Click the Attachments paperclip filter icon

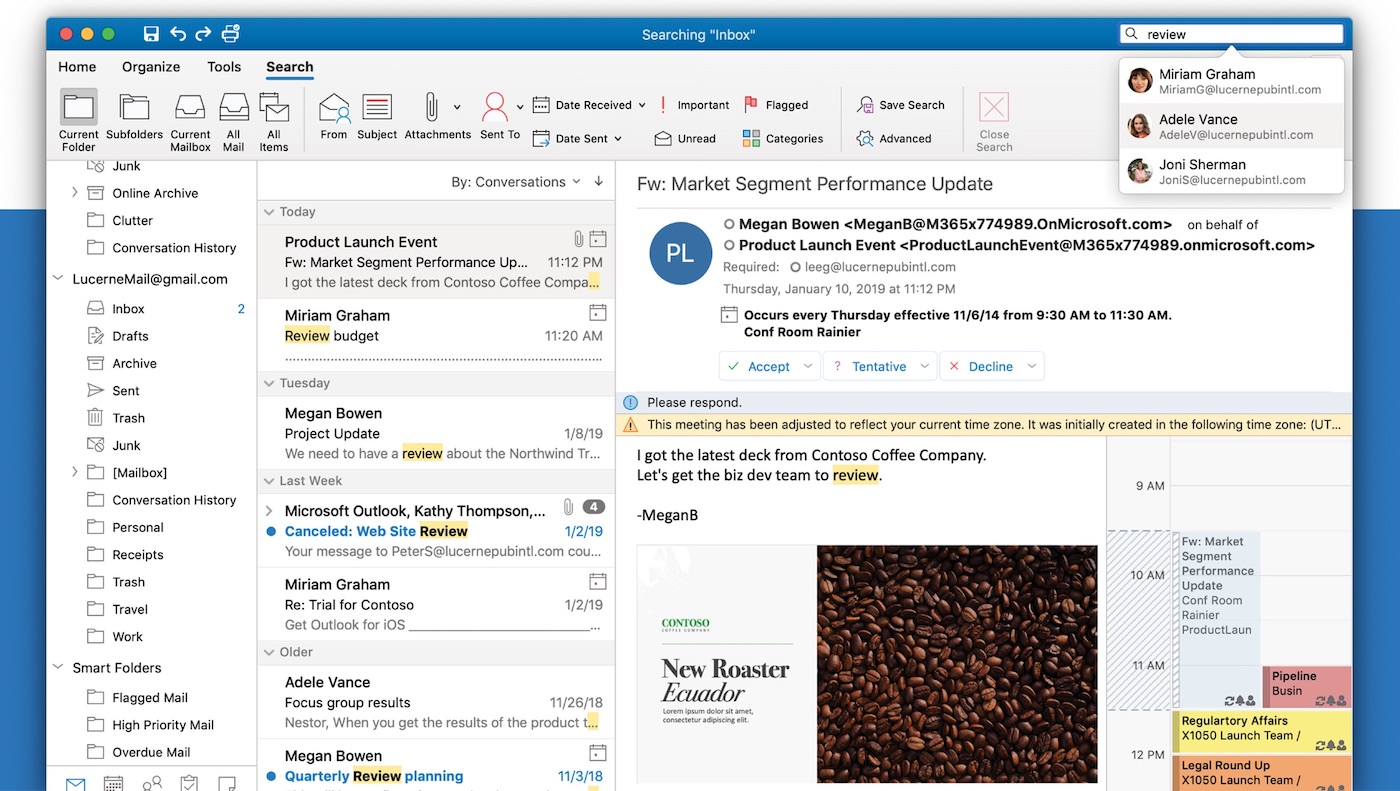[x=431, y=107]
